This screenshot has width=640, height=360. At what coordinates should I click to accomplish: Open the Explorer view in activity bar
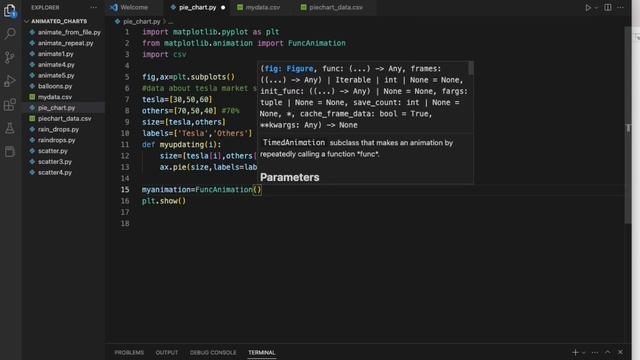coord(10,10)
